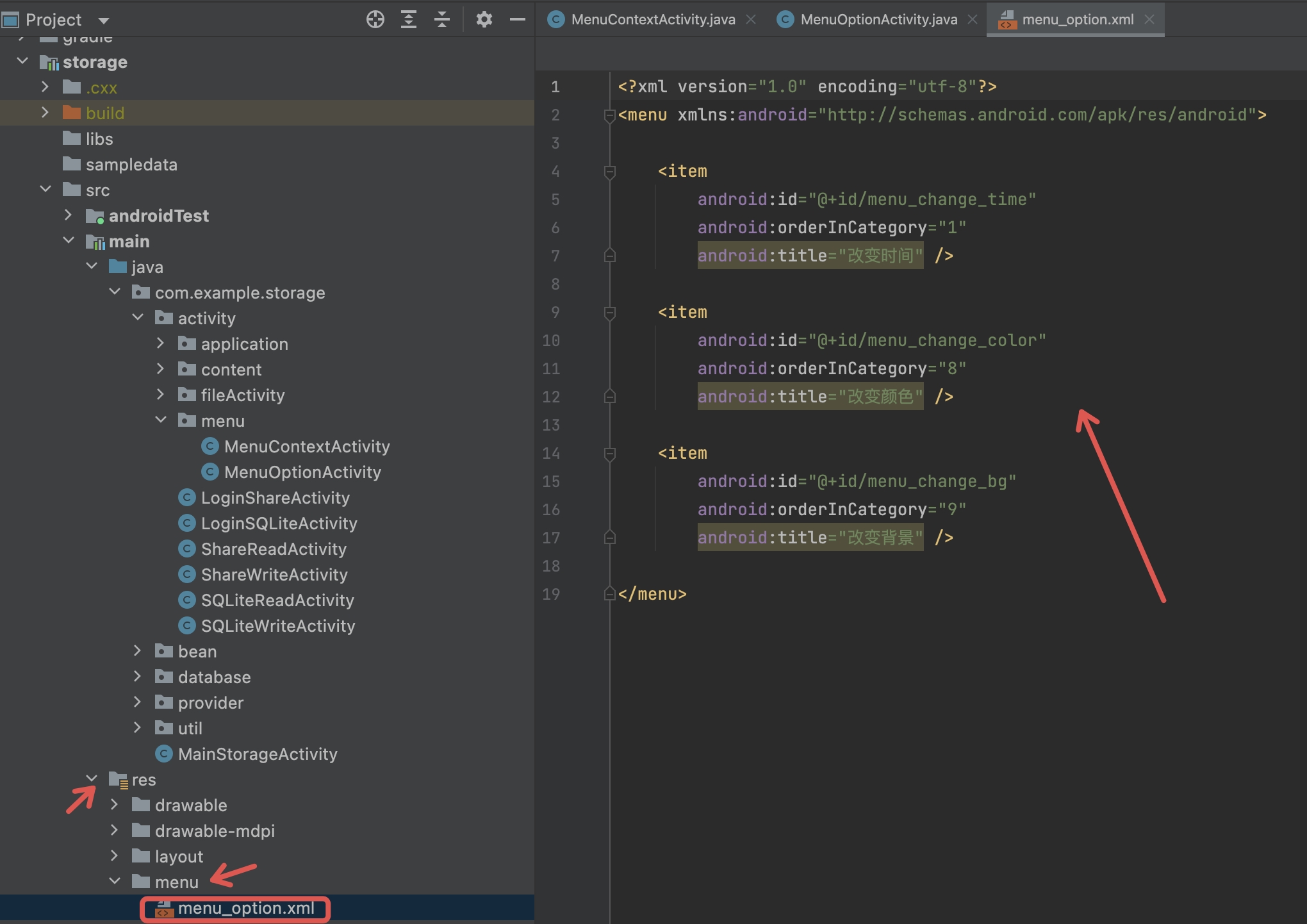1307x924 pixels.
Task: Toggle the fold marker on line 4 item
Action: click(x=610, y=172)
